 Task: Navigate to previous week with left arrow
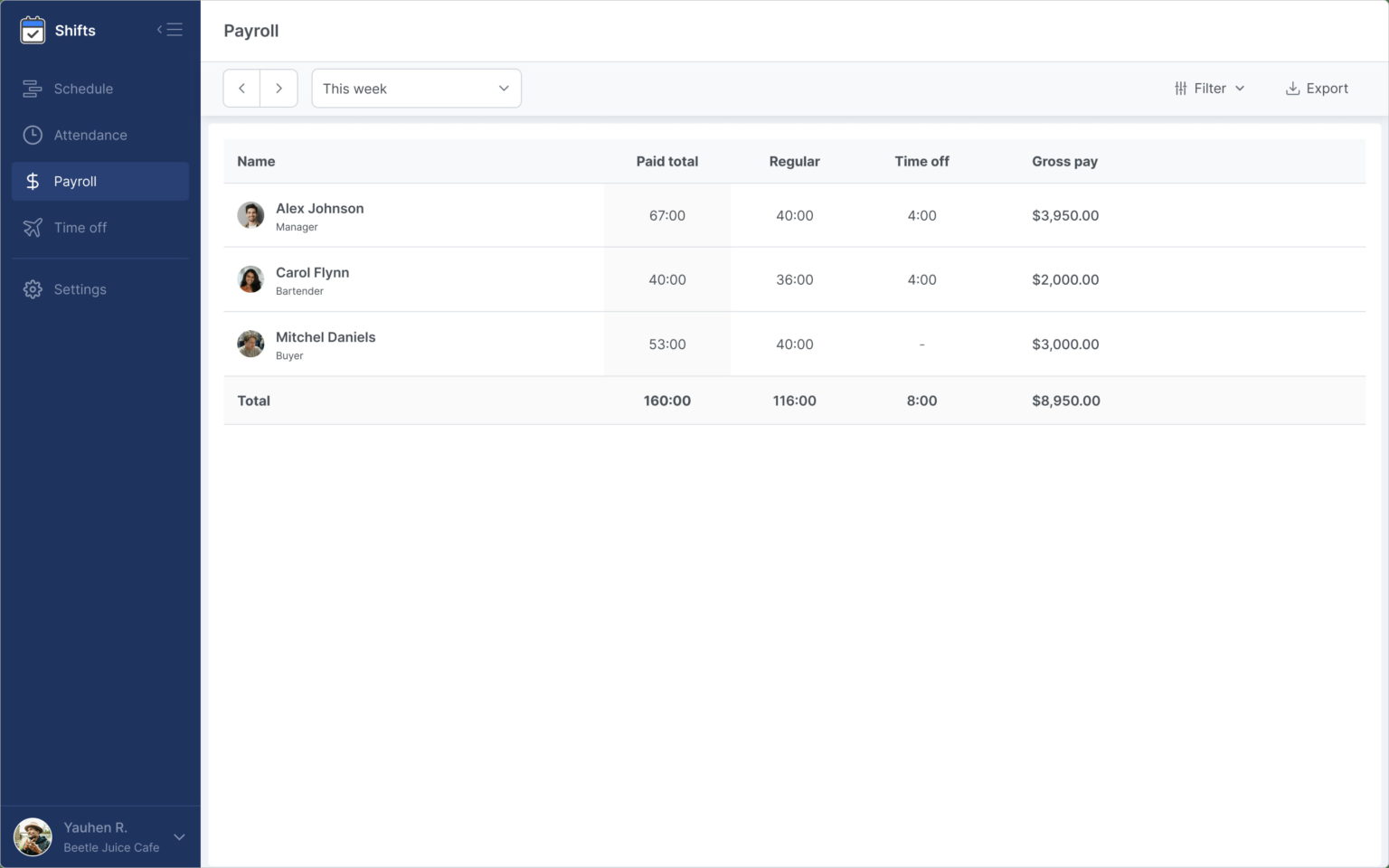[241, 88]
